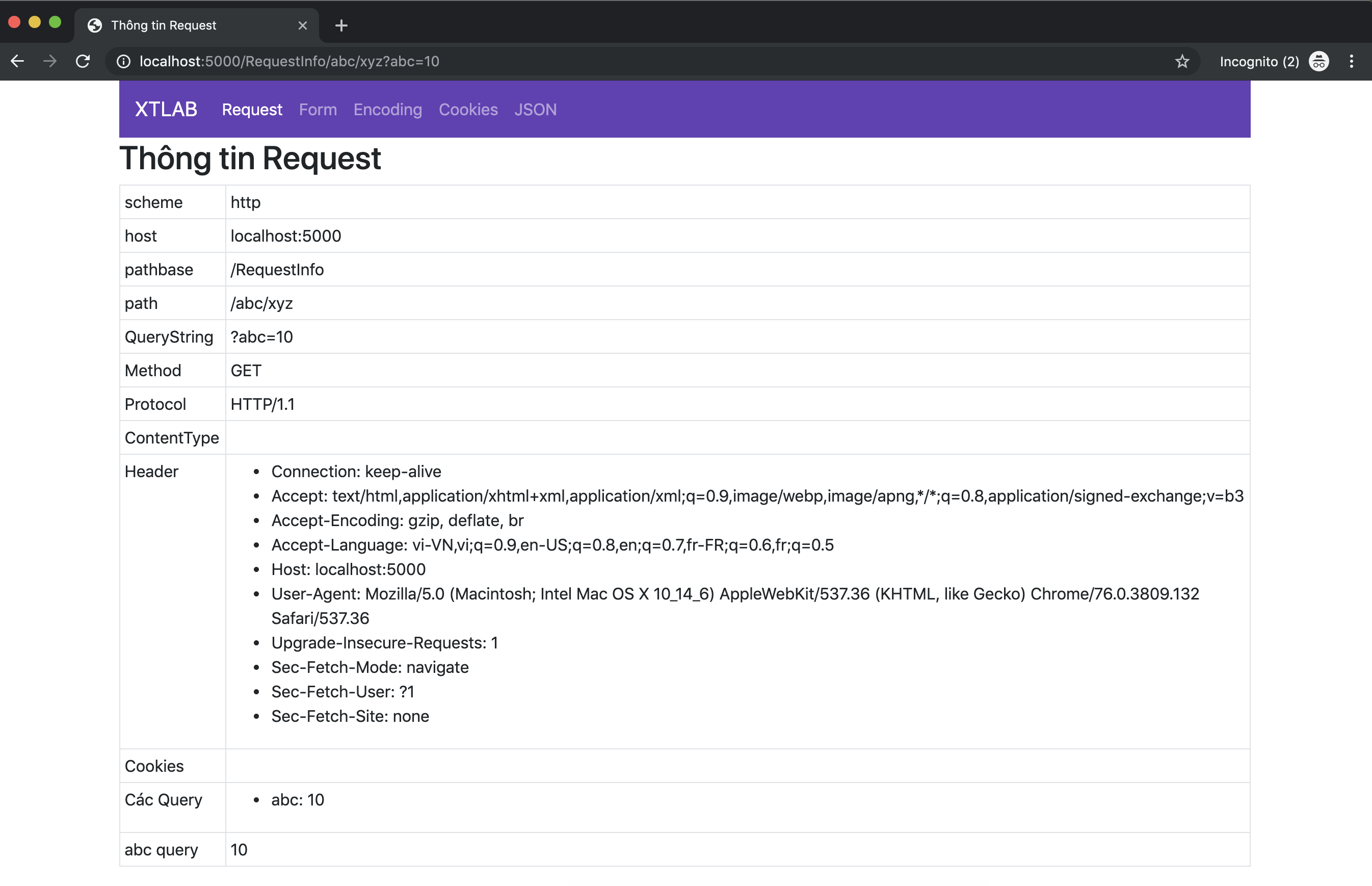Open the Request nav link

[x=252, y=109]
